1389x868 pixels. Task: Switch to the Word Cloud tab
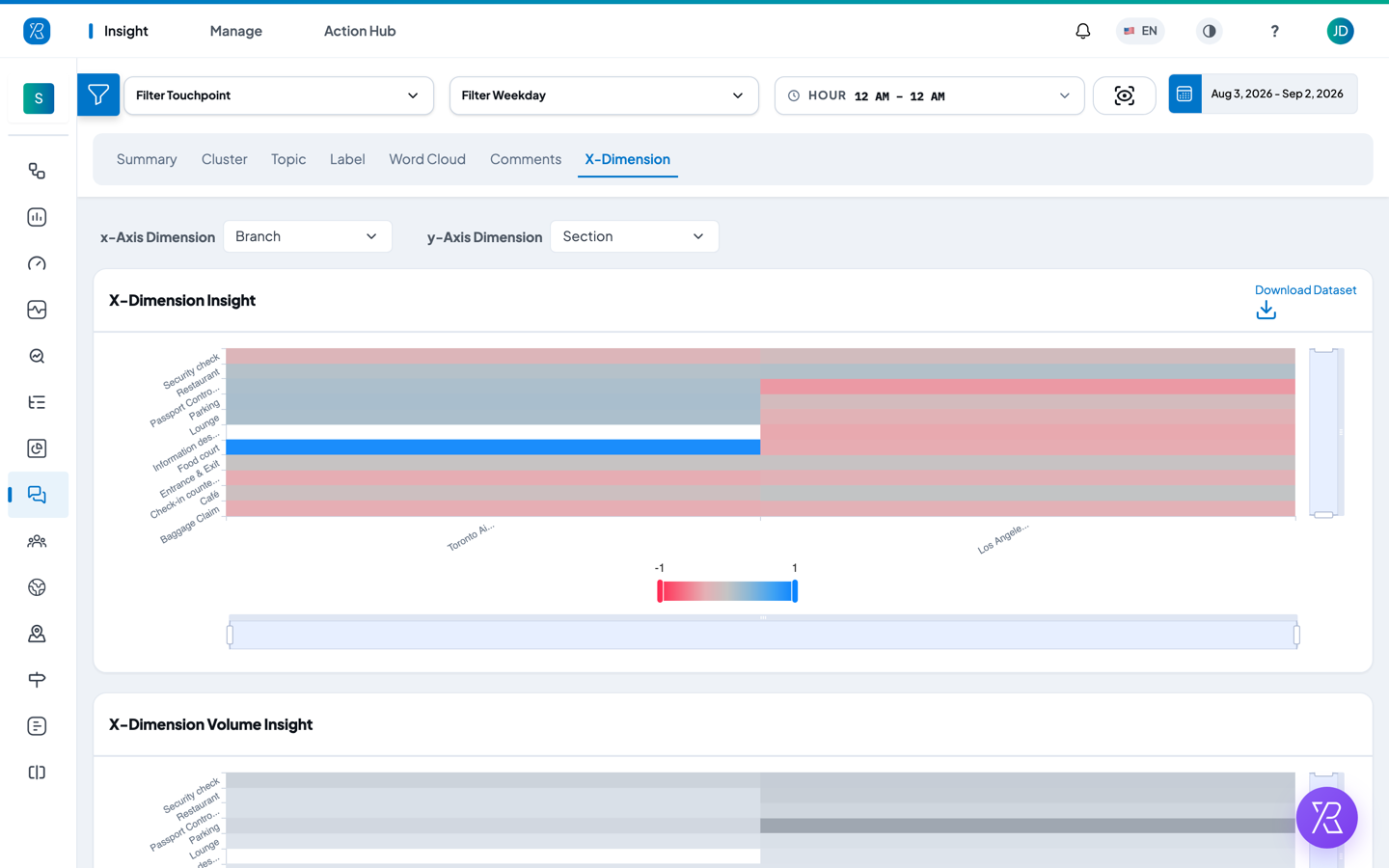pyautogui.click(x=427, y=159)
